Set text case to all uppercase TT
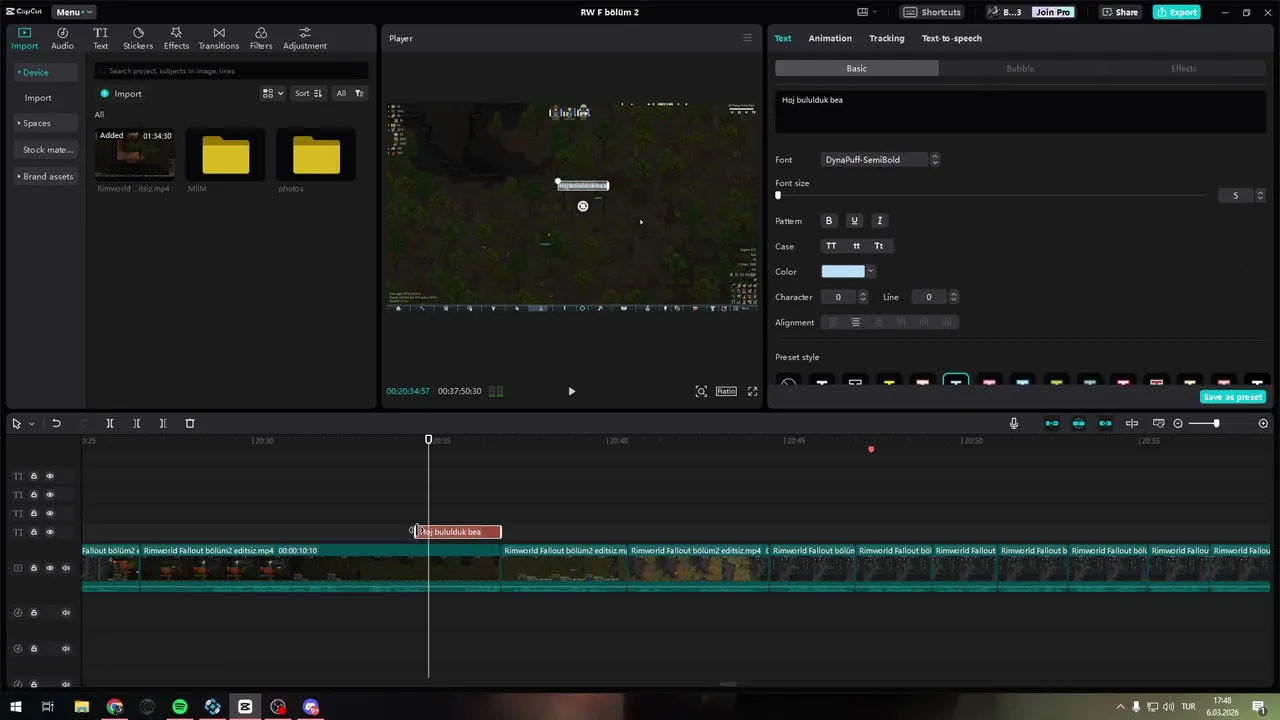1280x720 pixels. 831,246
